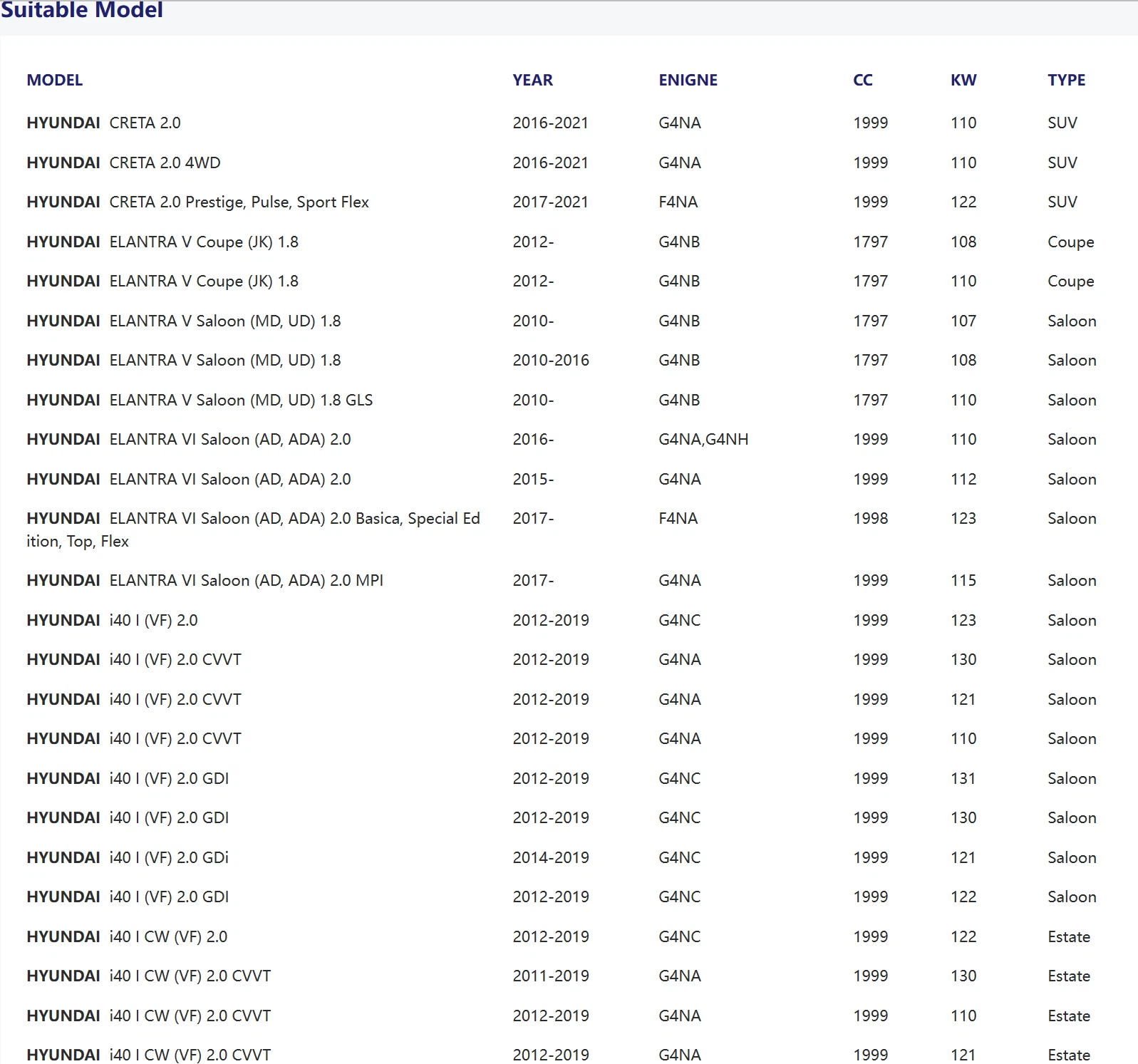This screenshot has height=1064, width=1138.
Task: Click 'SUV' type in CRETA 2.0 4WD row
Action: 1062,163
